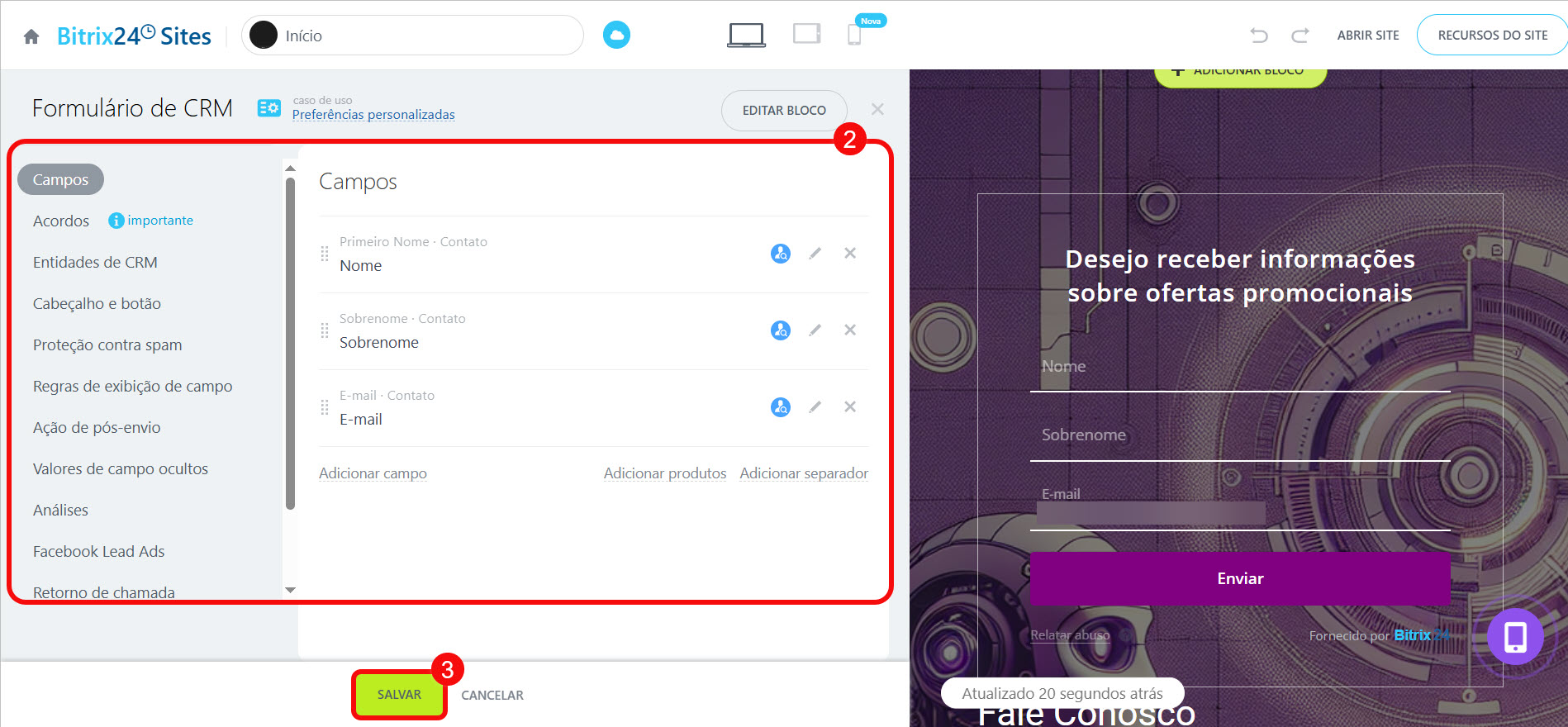Click the undo arrow icon
This screenshot has height=727, width=1568.
[x=1258, y=36]
